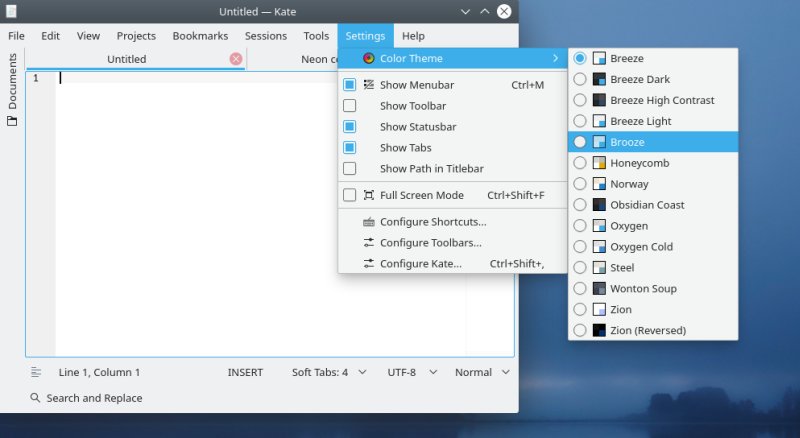
Task: Click the Configure Toolbars icon
Action: (369, 243)
